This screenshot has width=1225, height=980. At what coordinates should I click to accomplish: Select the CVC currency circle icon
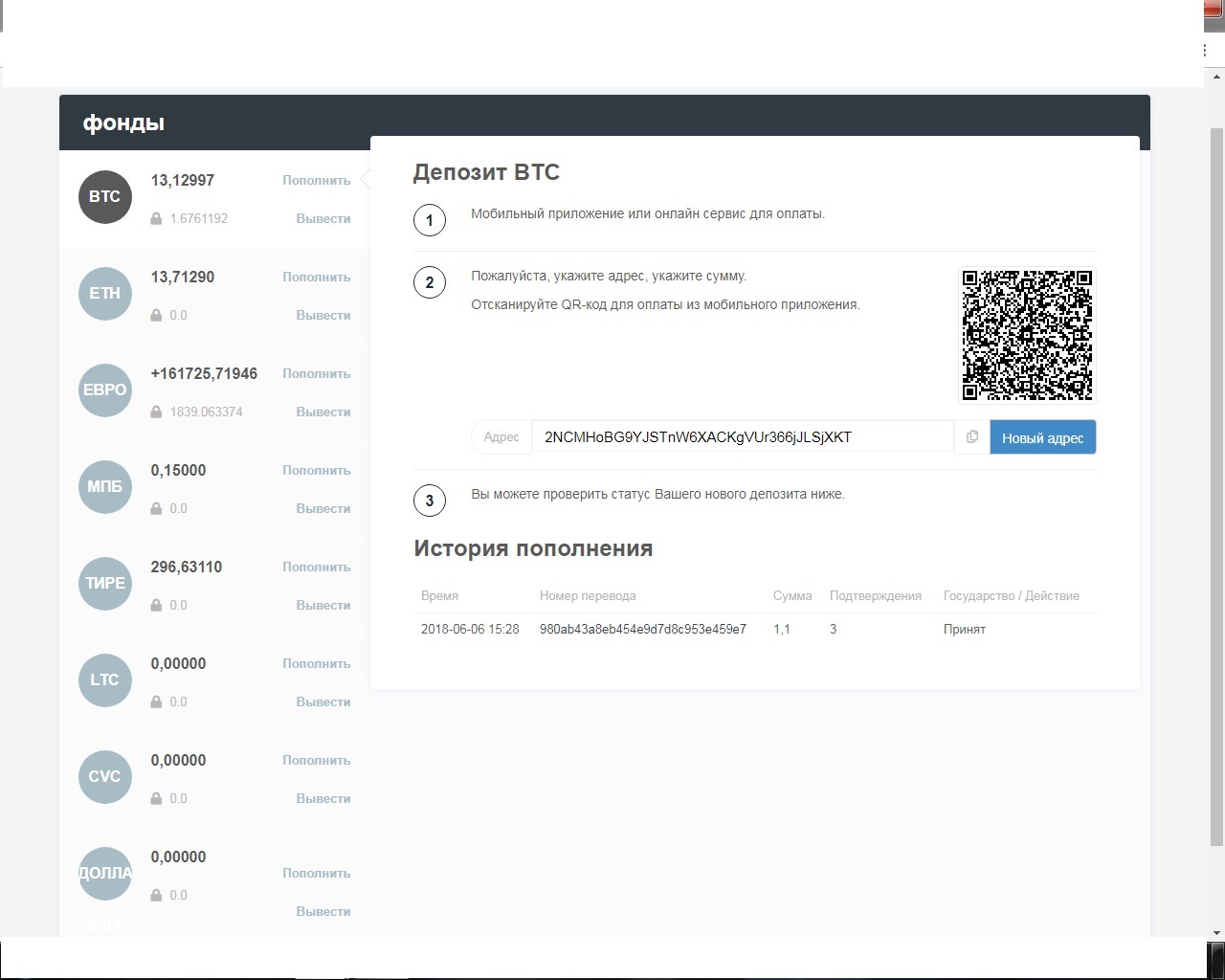[104, 777]
